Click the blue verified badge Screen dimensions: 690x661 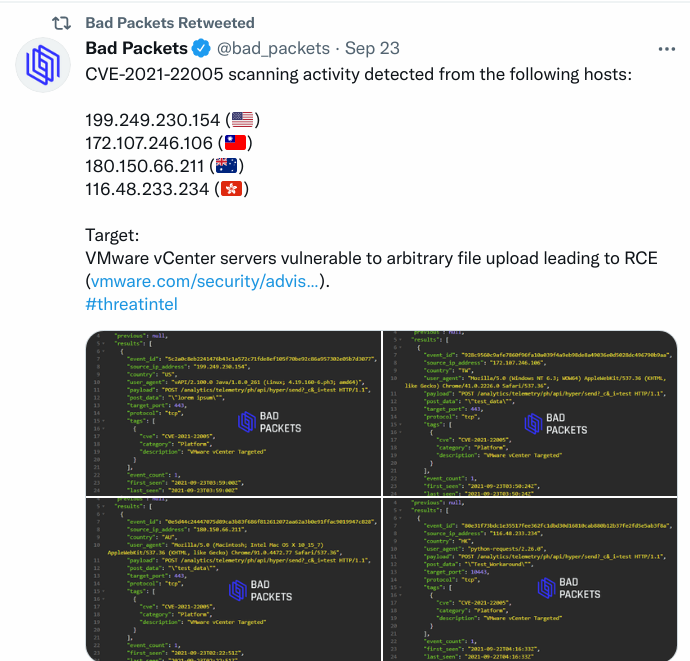point(202,48)
